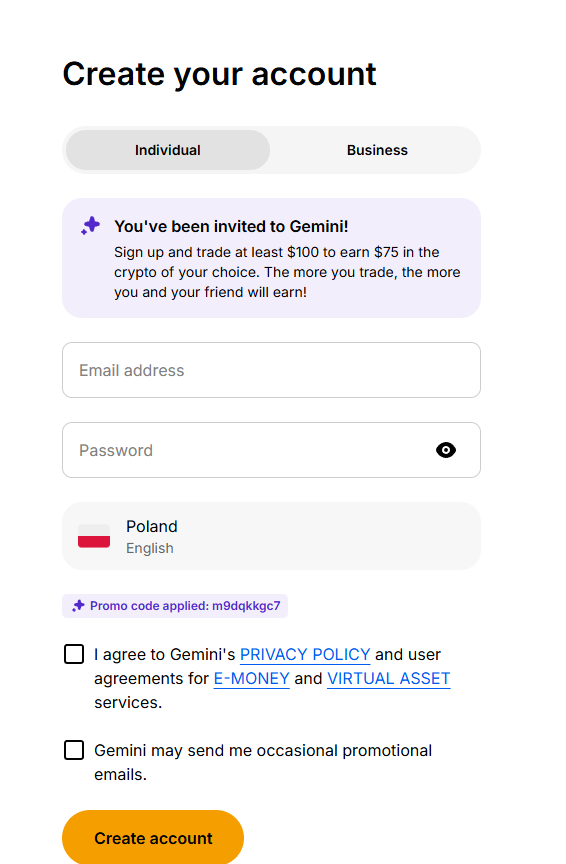This screenshot has width=566, height=864.
Task: Click "You've been invited to Gemini!" heading
Action: click(231, 226)
